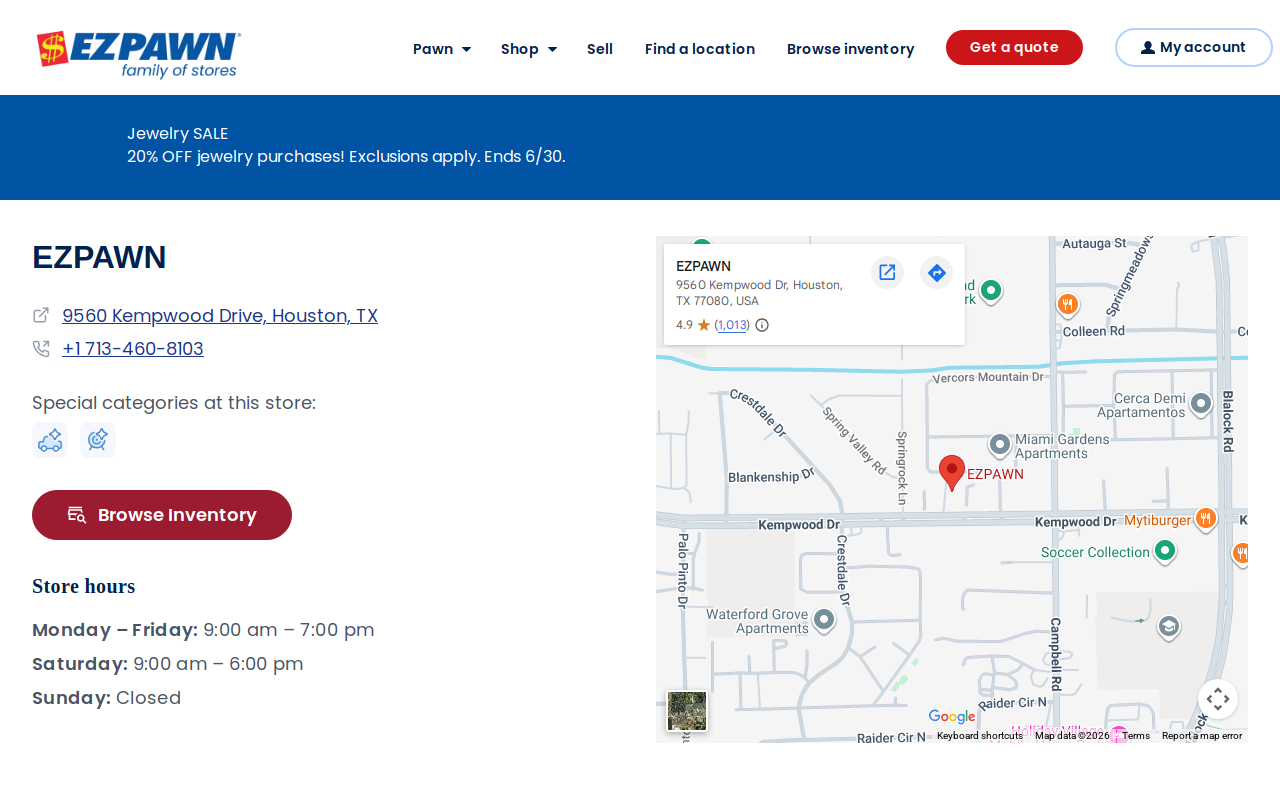This screenshot has width=1280, height=800.
Task: Expand the Shop dropdown menu
Action: click(x=529, y=49)
